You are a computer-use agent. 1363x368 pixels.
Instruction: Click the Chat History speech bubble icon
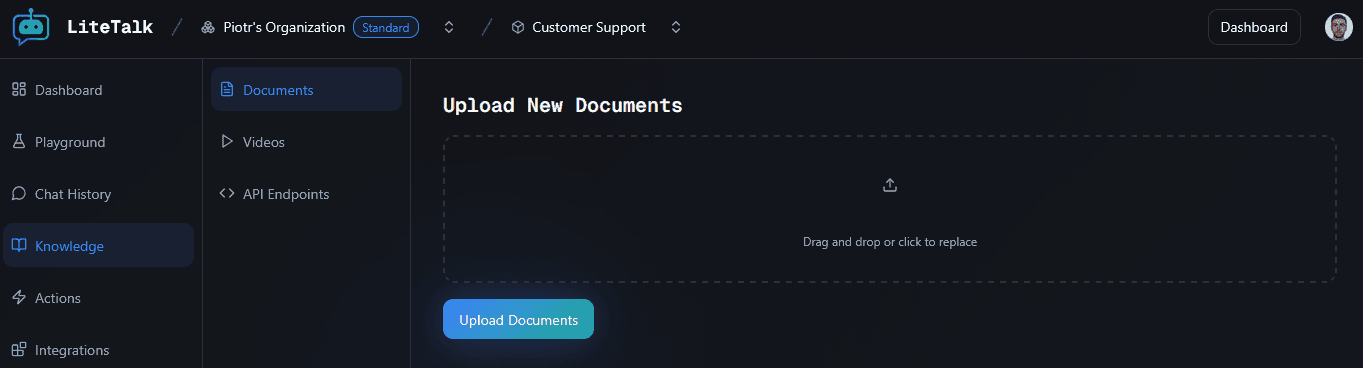pyautogui.click(x=18, y=194)
